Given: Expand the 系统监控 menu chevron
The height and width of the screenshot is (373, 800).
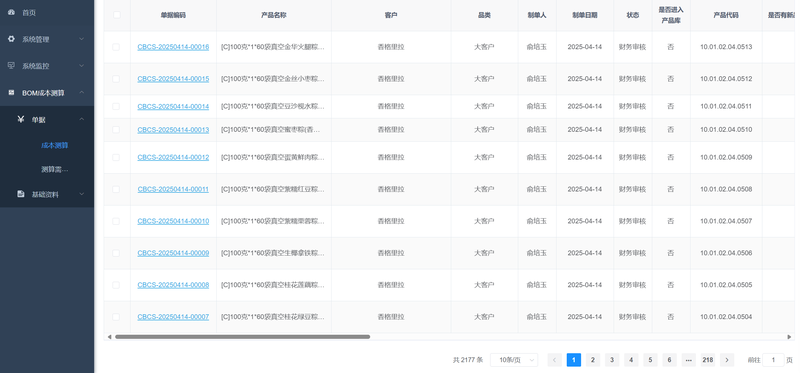Looking at the screenshot, I should click(x=82, y=65).
